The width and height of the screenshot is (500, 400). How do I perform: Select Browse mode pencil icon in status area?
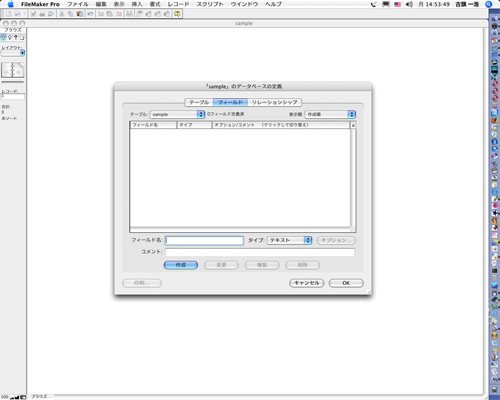pos(4,38)
